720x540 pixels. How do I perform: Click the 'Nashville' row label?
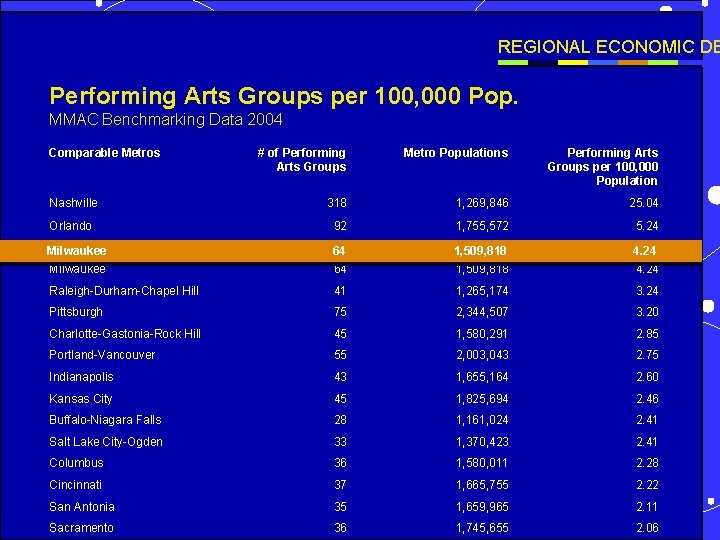[73, 203]
